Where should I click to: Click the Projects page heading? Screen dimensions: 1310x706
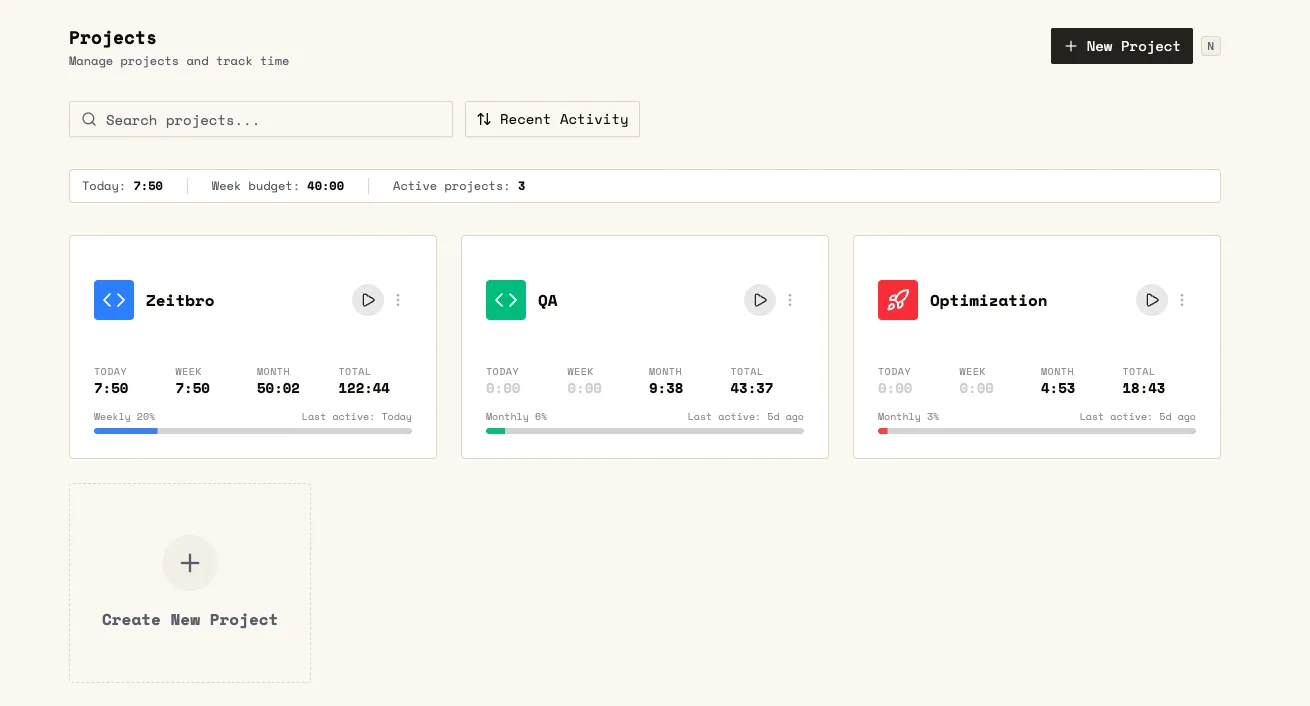pos(113,38)
